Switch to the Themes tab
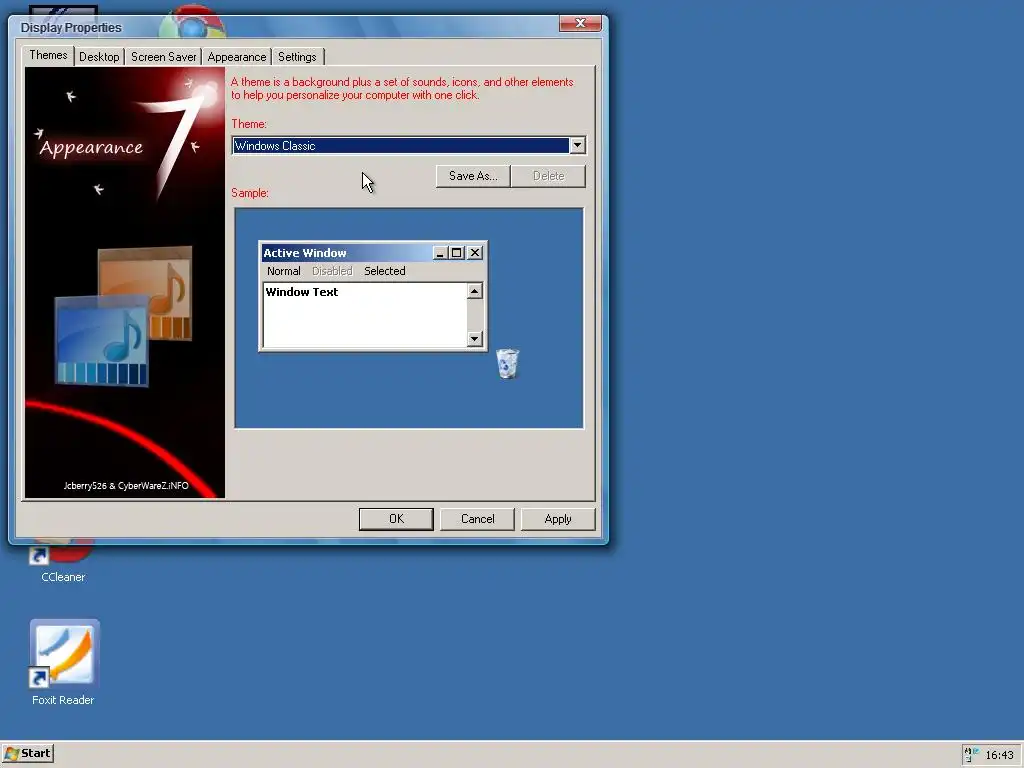Viewport: 1024px width, 768px height. click(48, 55)
